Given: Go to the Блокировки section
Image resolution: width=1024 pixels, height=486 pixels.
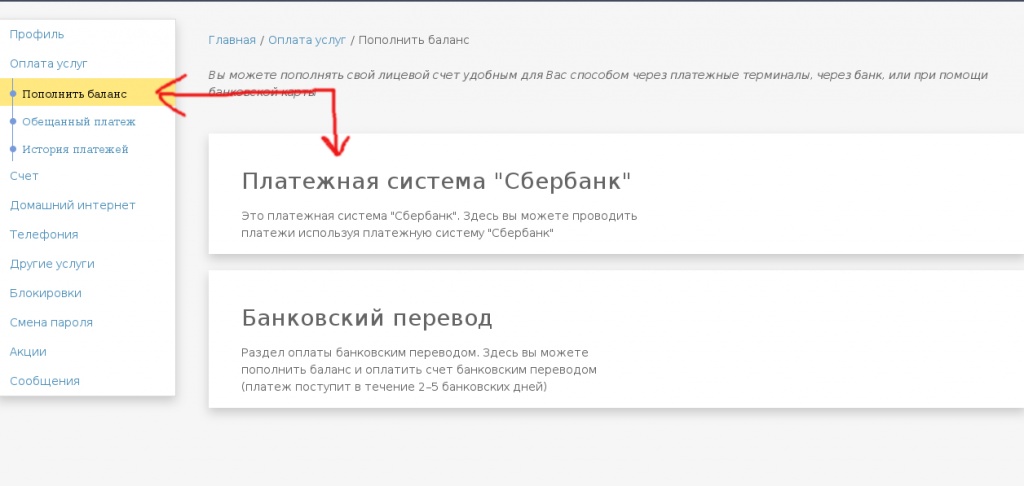Looking at the screenshot, I should coord(46,293).
